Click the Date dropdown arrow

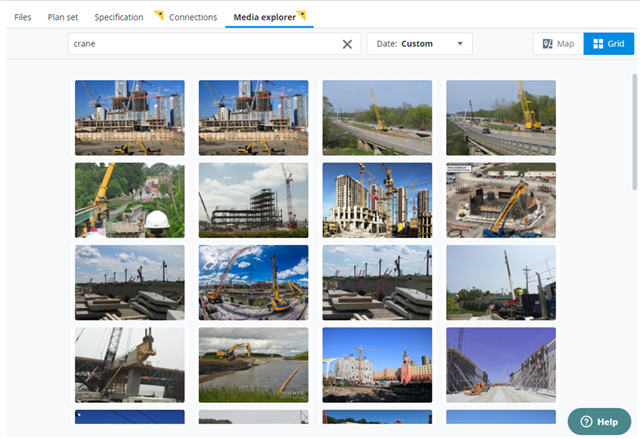click(x=460, y=44)
